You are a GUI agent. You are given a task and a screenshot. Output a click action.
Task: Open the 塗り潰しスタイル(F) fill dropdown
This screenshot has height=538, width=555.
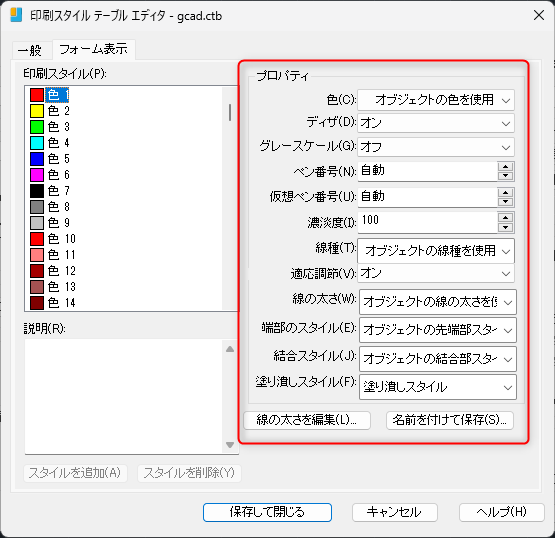pyautogui.click(x=438, y=387)
